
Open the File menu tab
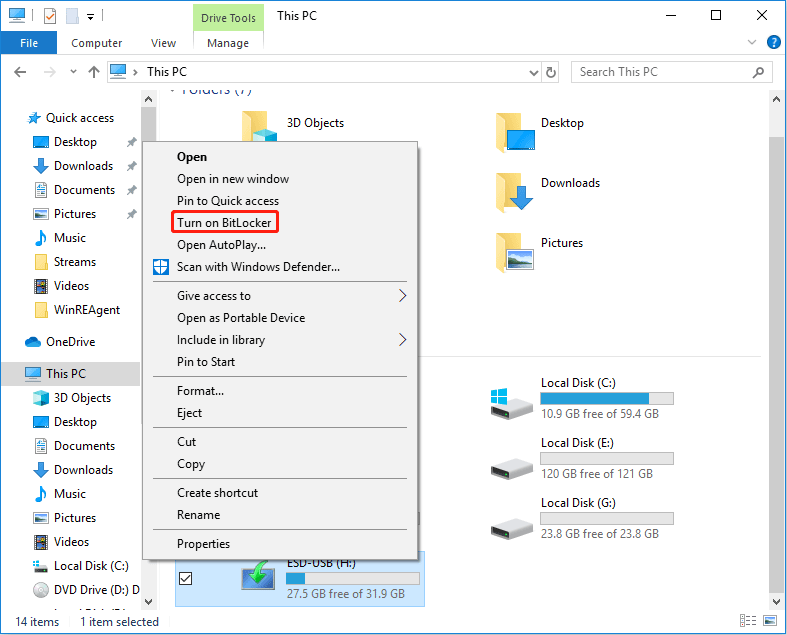[29, 43]
